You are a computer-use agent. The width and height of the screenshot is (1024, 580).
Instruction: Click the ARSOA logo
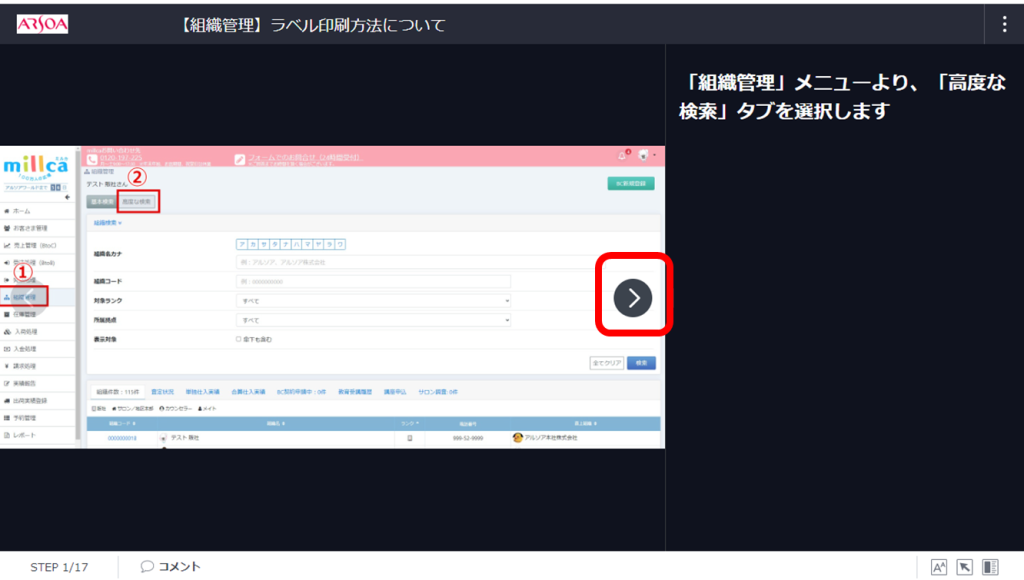(x=42, y=24)
